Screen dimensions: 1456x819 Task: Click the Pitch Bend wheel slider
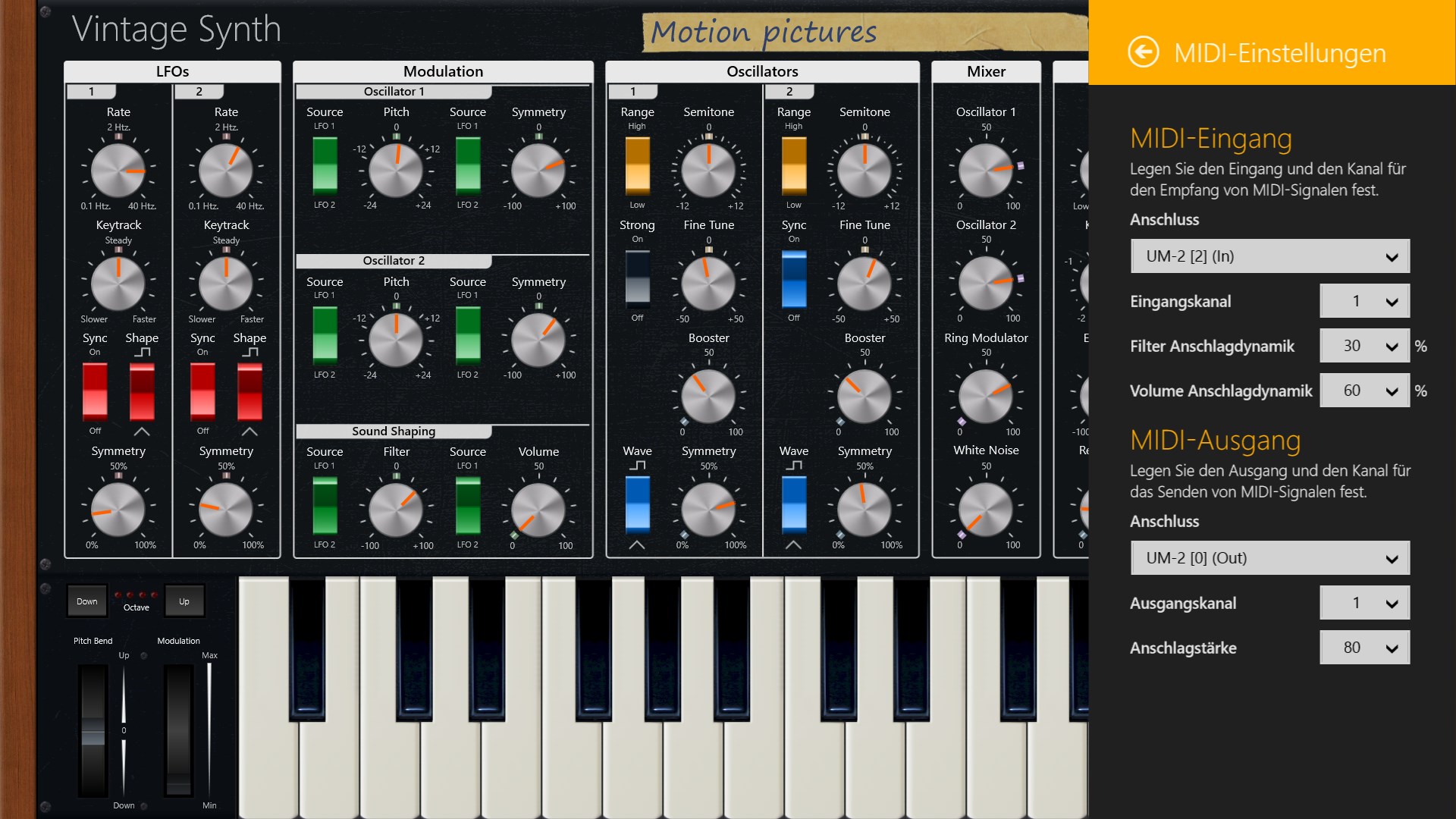click(x=93, y=730)
